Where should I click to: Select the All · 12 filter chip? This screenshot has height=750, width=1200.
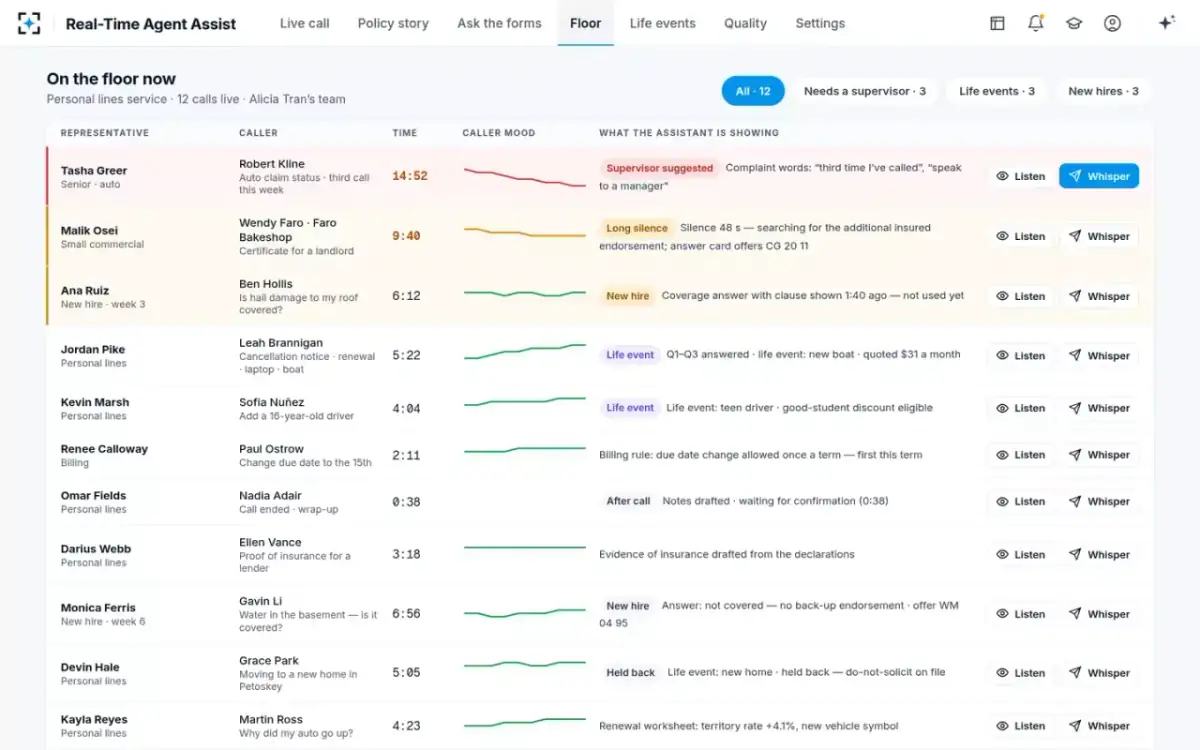753,91
